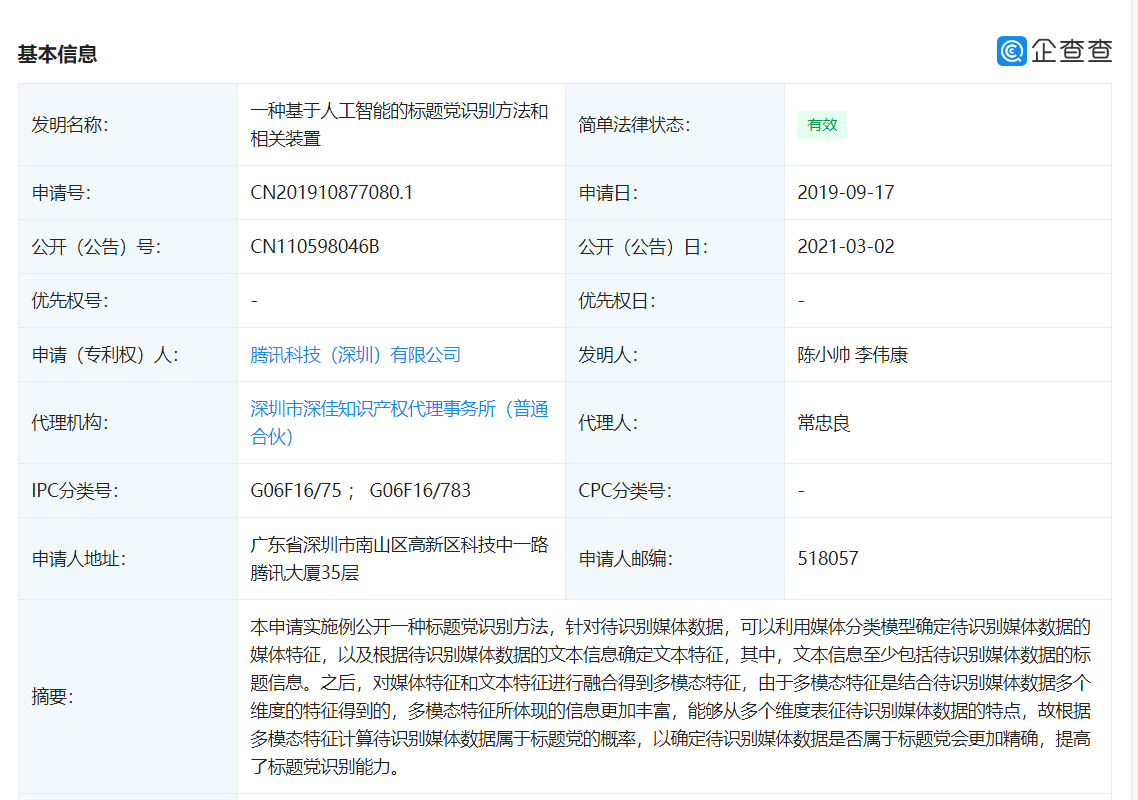
Task: Click the 企查查 brand name text
Action: pyautogui.click(x=1071, y=51)
